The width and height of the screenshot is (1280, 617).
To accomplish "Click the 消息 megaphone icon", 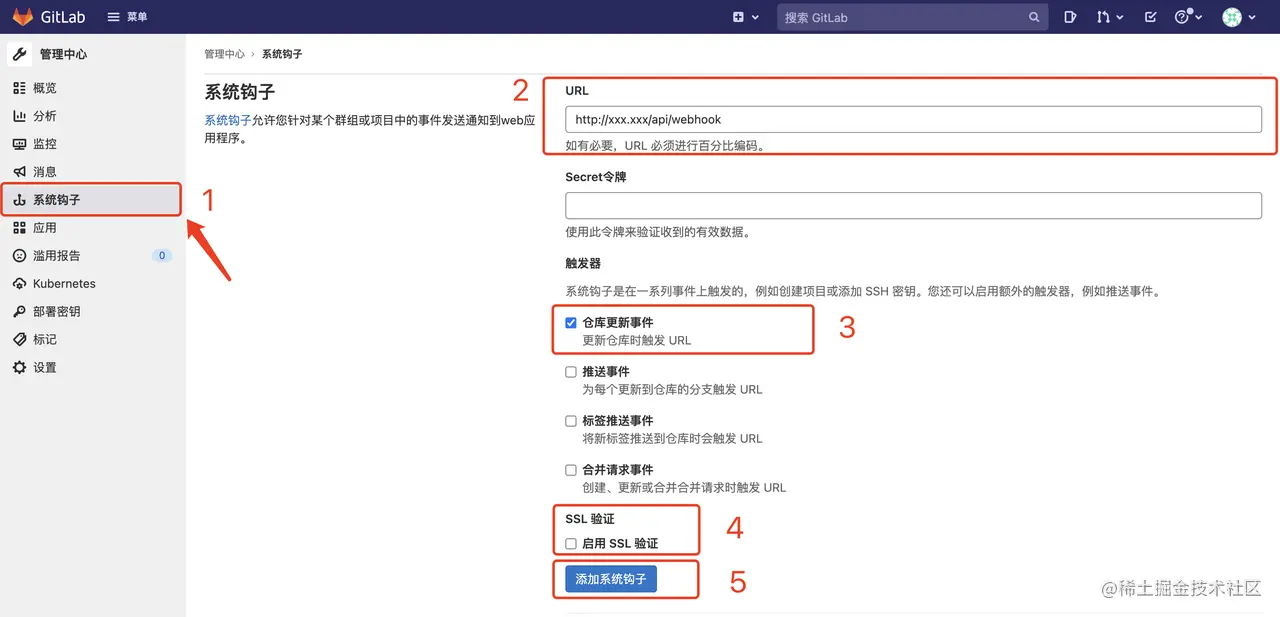I will coord(19,172).
